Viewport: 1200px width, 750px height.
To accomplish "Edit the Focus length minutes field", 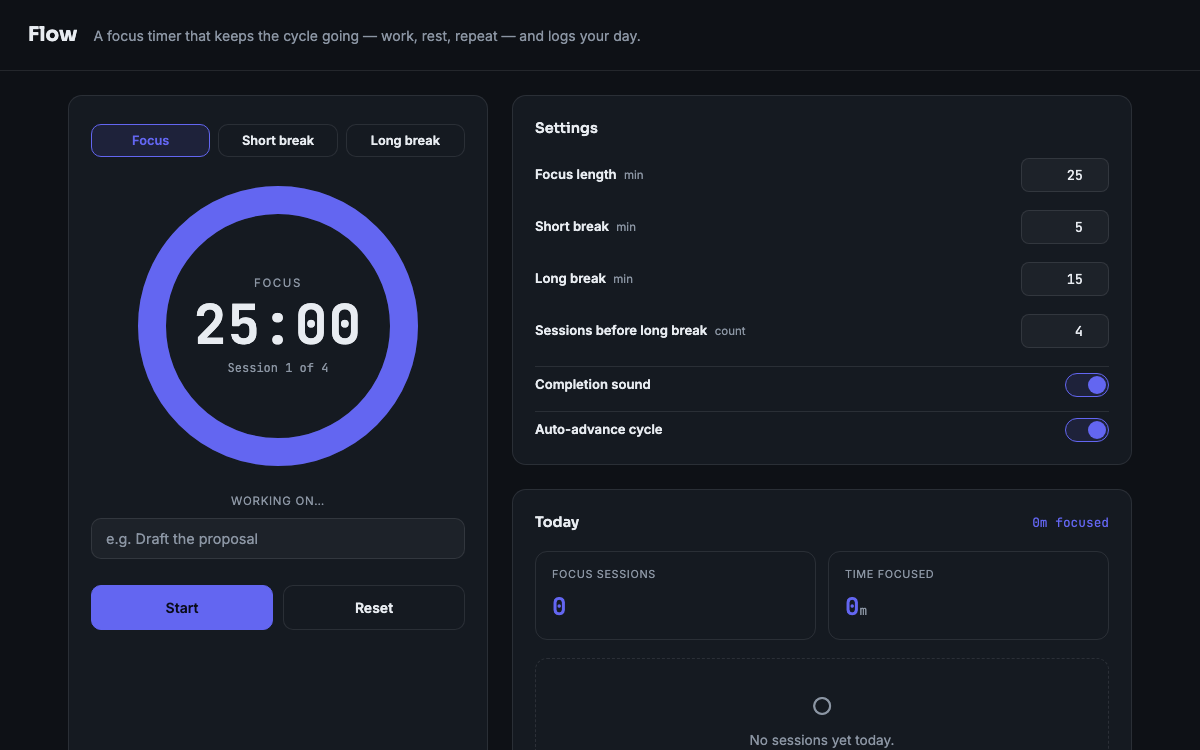I will click(x=1064, y=175).
